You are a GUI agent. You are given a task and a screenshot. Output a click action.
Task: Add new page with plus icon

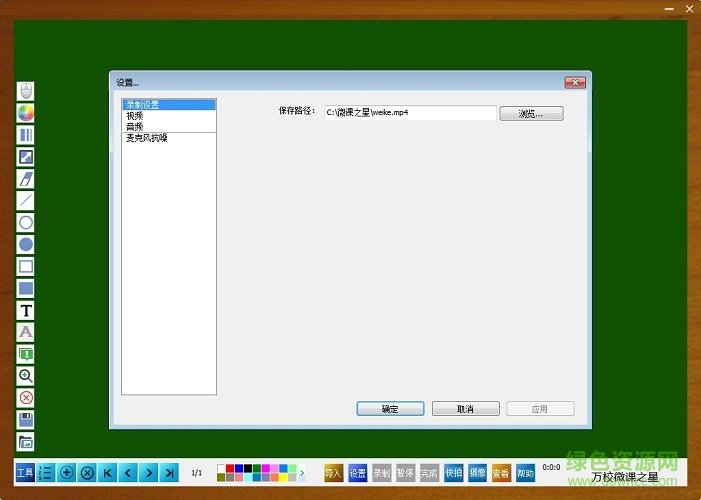coord(67,472)
